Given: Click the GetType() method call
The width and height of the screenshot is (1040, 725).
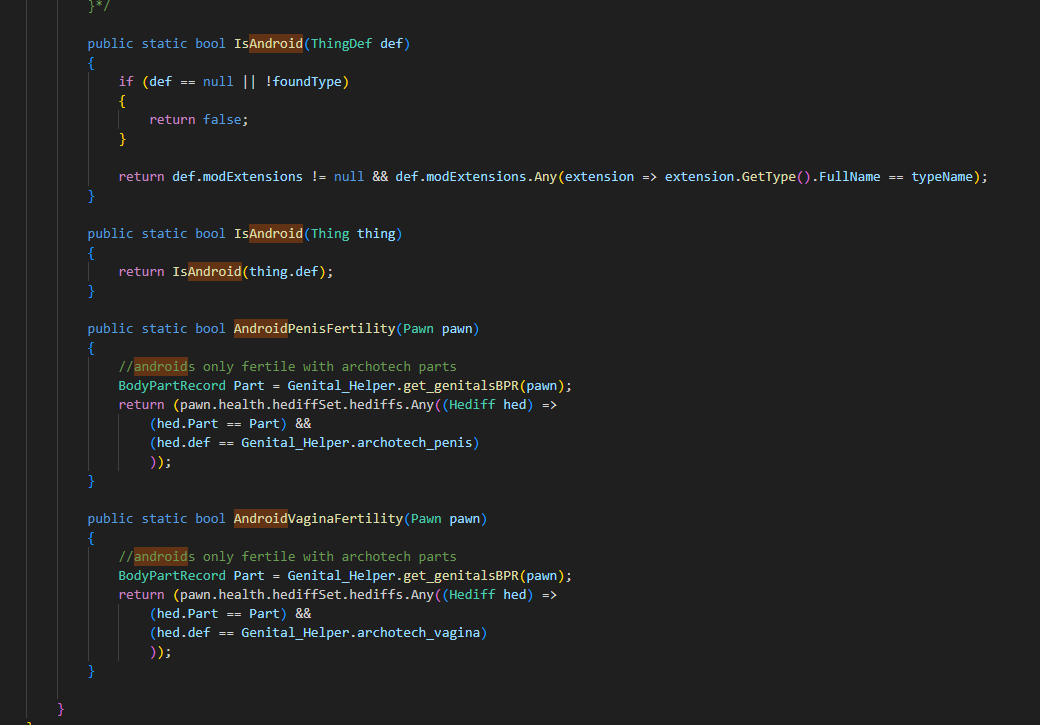Looking at the screenshot, I should (776, 176).
